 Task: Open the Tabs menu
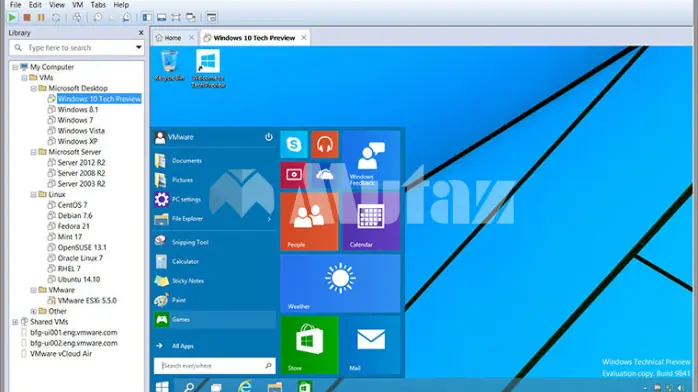point(98,5)
